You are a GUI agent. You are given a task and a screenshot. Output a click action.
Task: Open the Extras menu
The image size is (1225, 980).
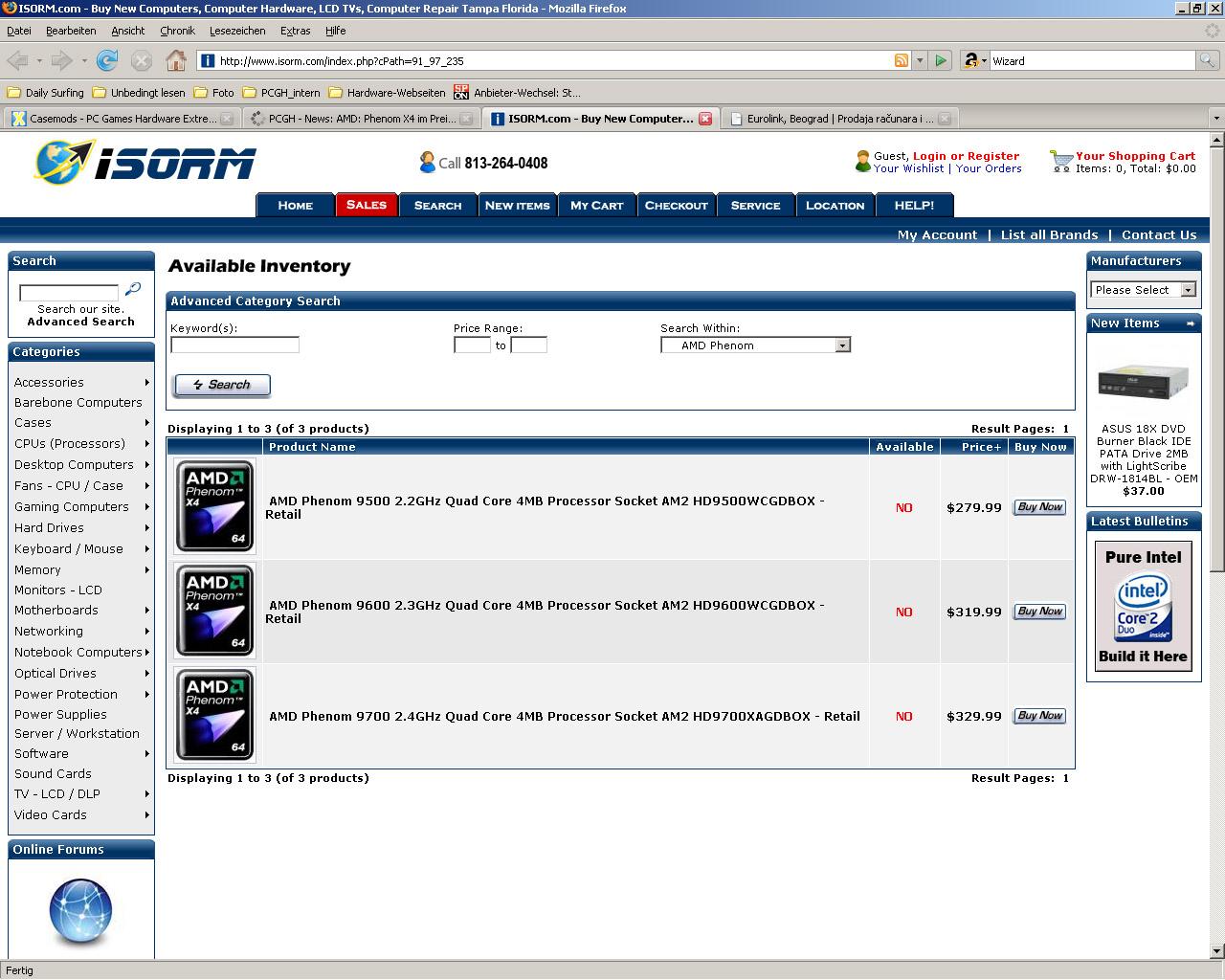click(295, 31)
